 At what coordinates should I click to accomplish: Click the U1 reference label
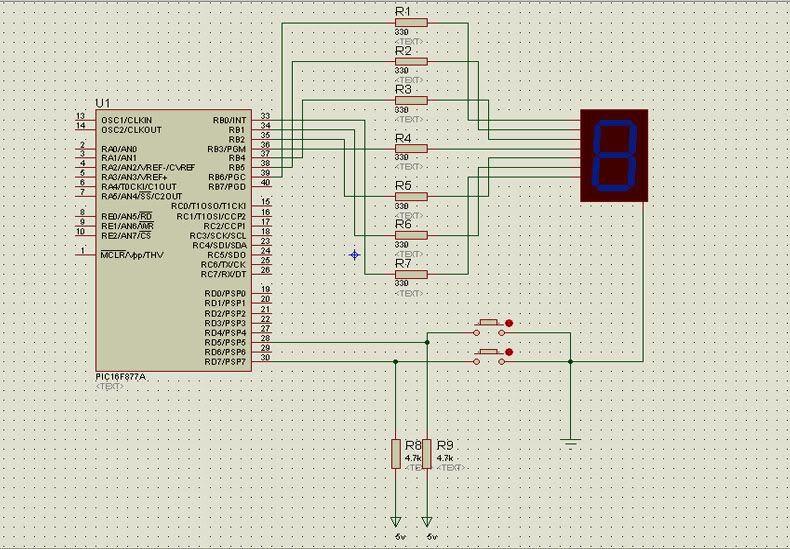(103, 103)
